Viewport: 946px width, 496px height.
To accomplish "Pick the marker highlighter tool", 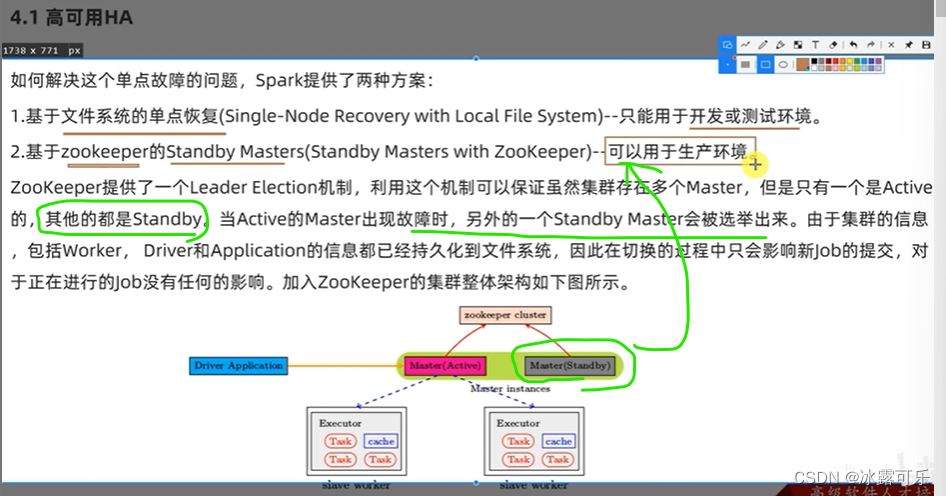I will (x=780, y=45).
